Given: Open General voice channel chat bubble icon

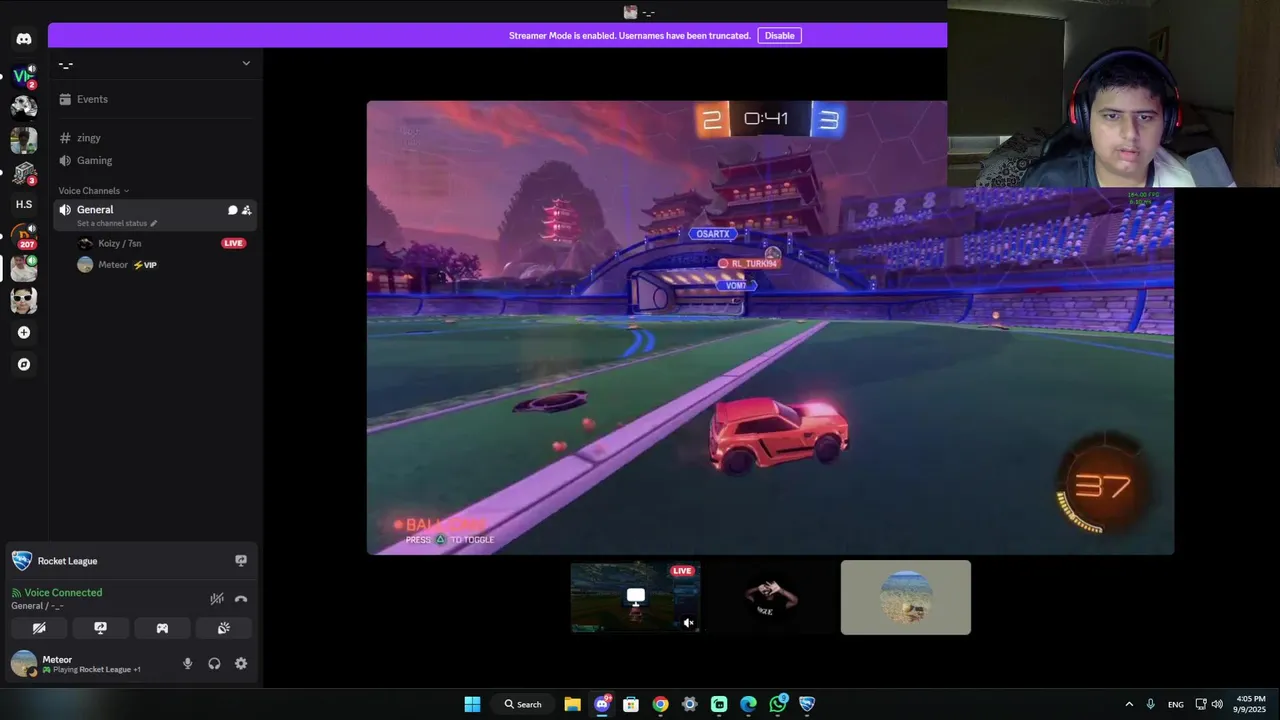Looking at the screenshot, I should [232, 210].
